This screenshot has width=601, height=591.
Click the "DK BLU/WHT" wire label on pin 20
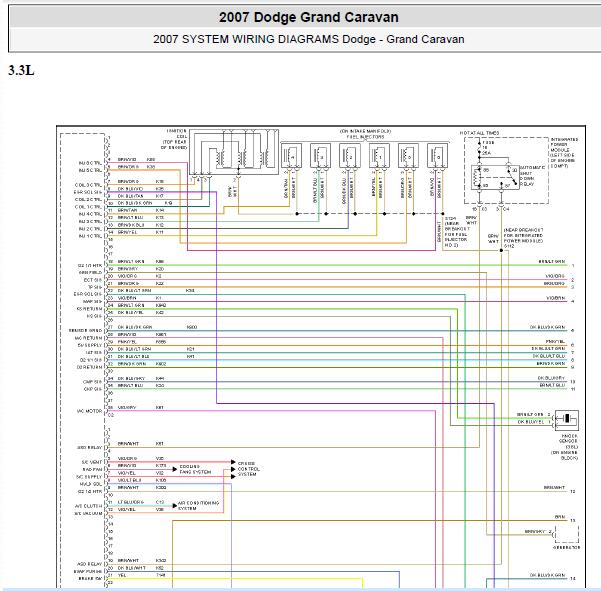click(131, 568)
